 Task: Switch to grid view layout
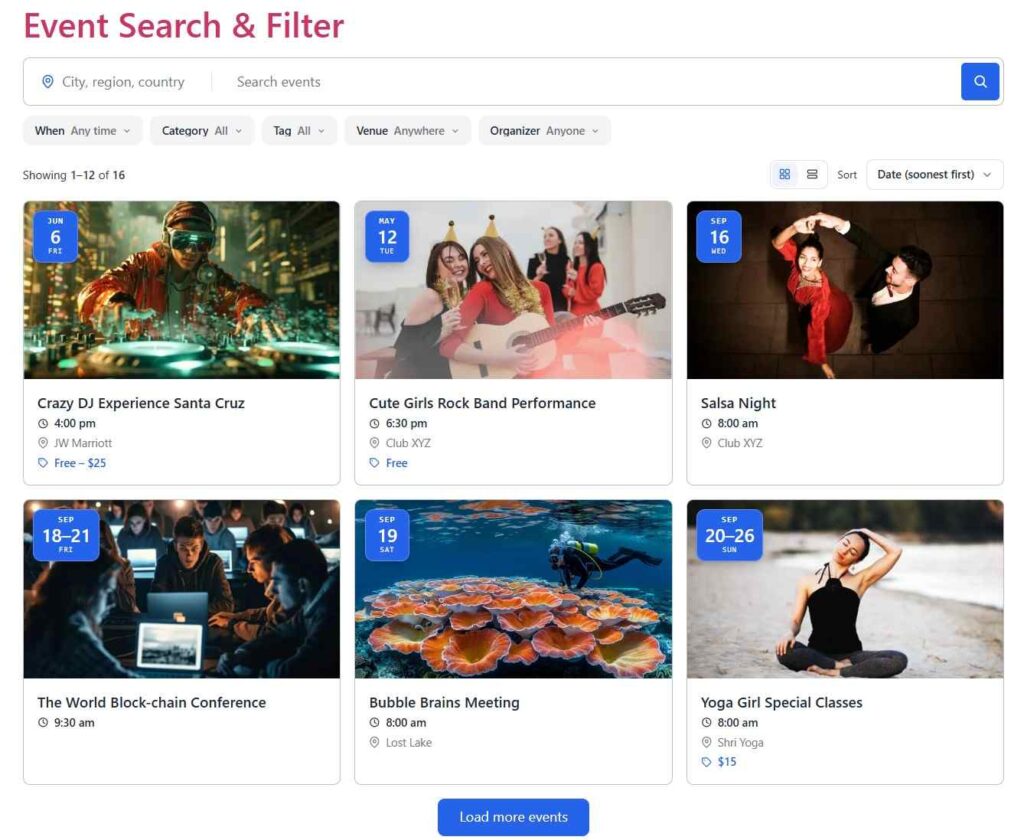point(785,174)
